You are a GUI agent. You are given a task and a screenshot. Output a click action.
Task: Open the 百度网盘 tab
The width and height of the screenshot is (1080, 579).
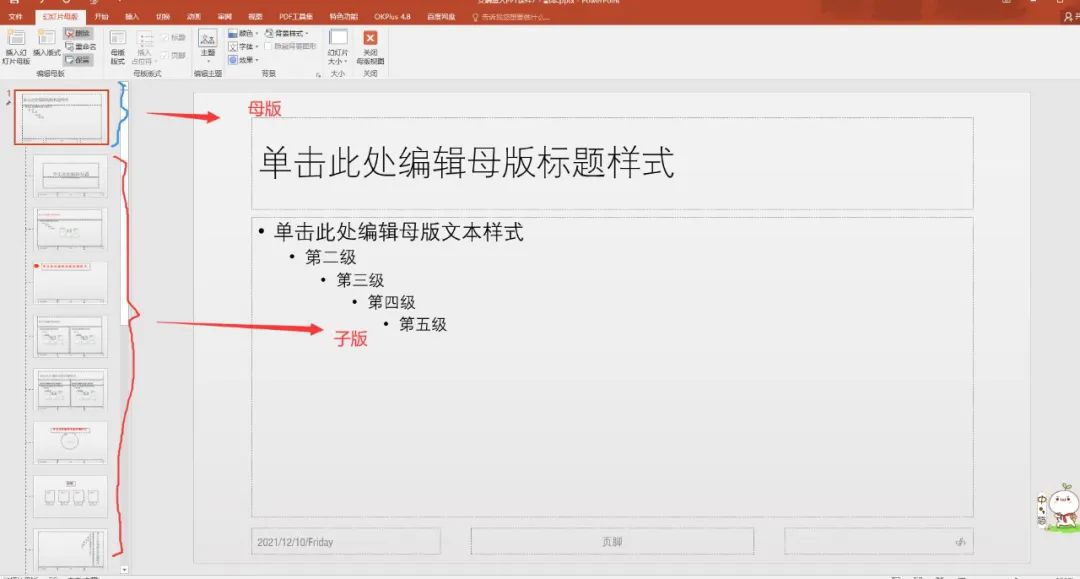pos(441,17)
